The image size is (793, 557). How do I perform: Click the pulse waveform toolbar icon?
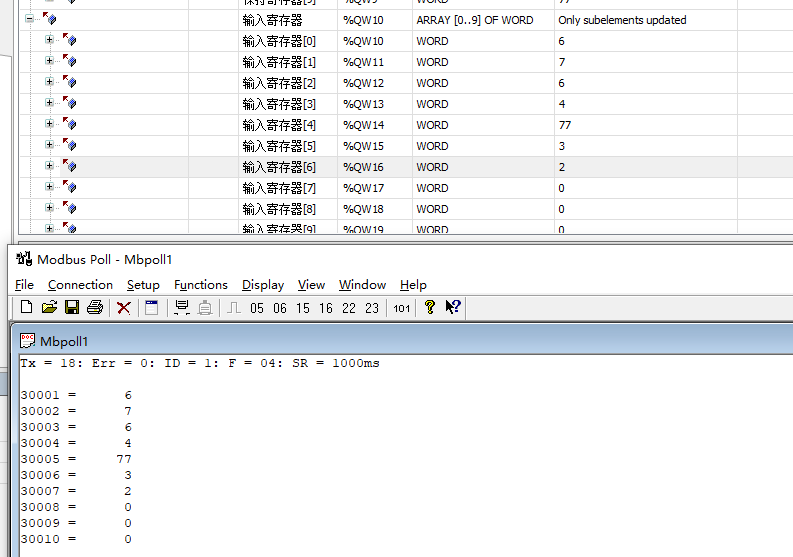tap(233, 308)
